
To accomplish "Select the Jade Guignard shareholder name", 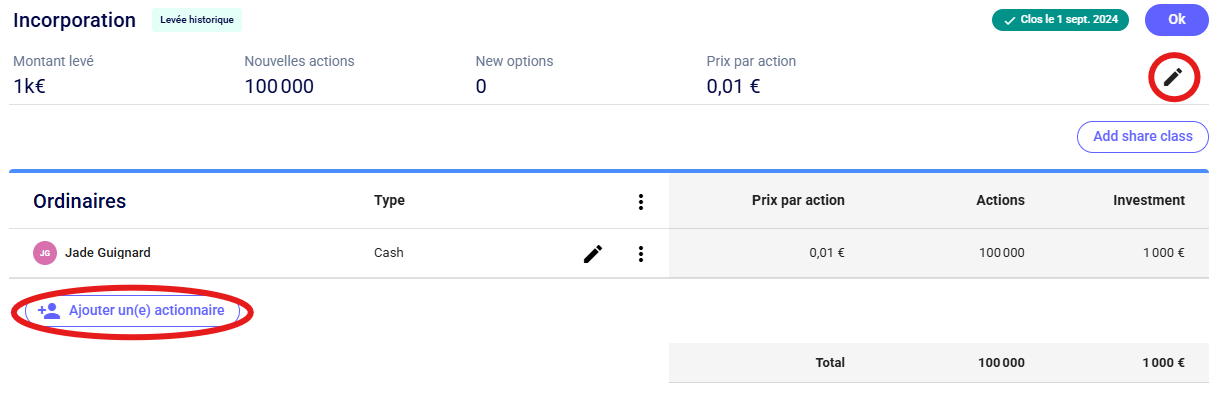I will point(108,253).
